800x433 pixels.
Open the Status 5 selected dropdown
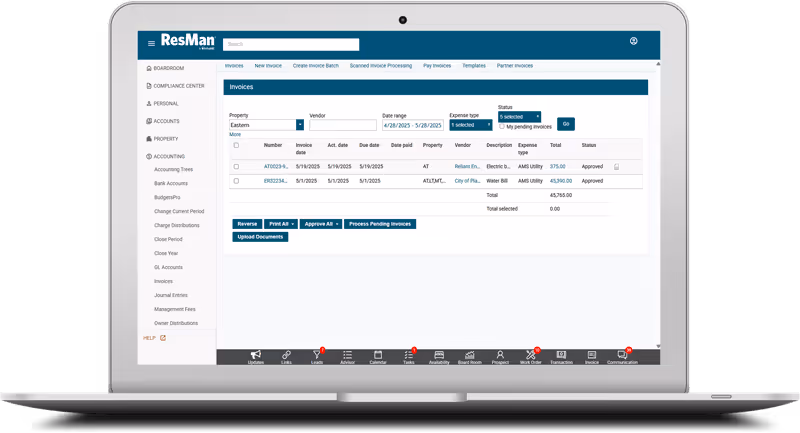(519, 117)
